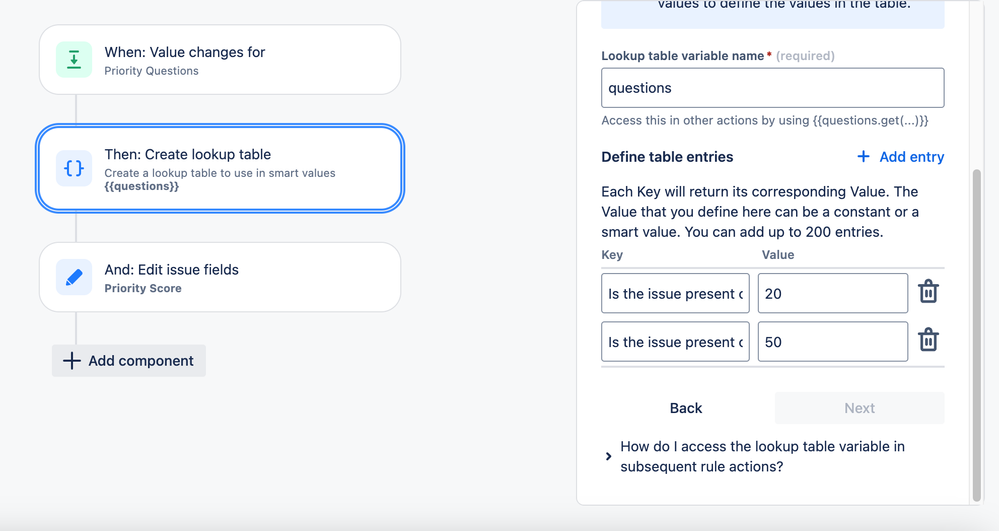Delete the table entry with value 50
The width and height of the screenshot is (999, 531).
coord(928,340)
